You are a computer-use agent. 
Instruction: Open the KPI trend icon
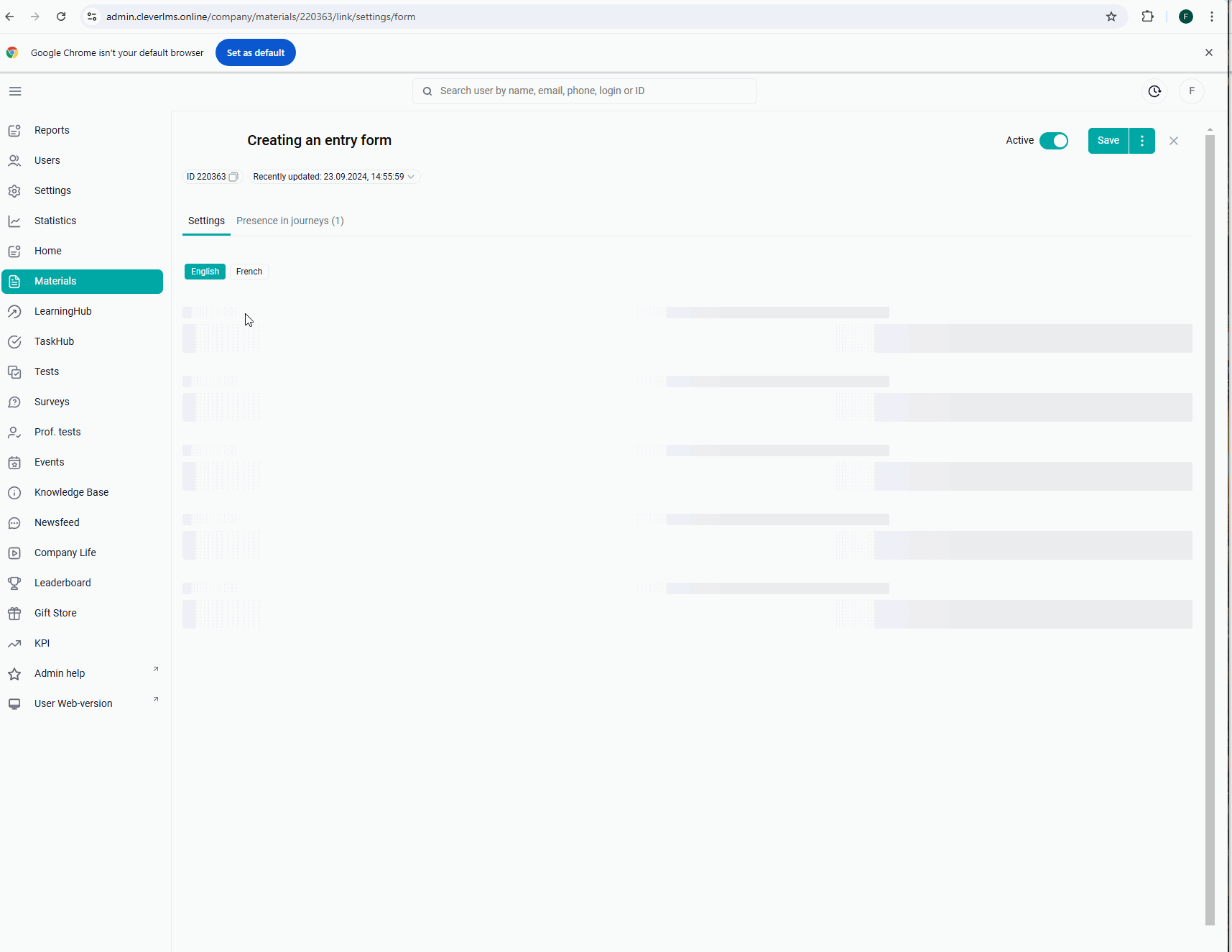(x=14, y=643)
